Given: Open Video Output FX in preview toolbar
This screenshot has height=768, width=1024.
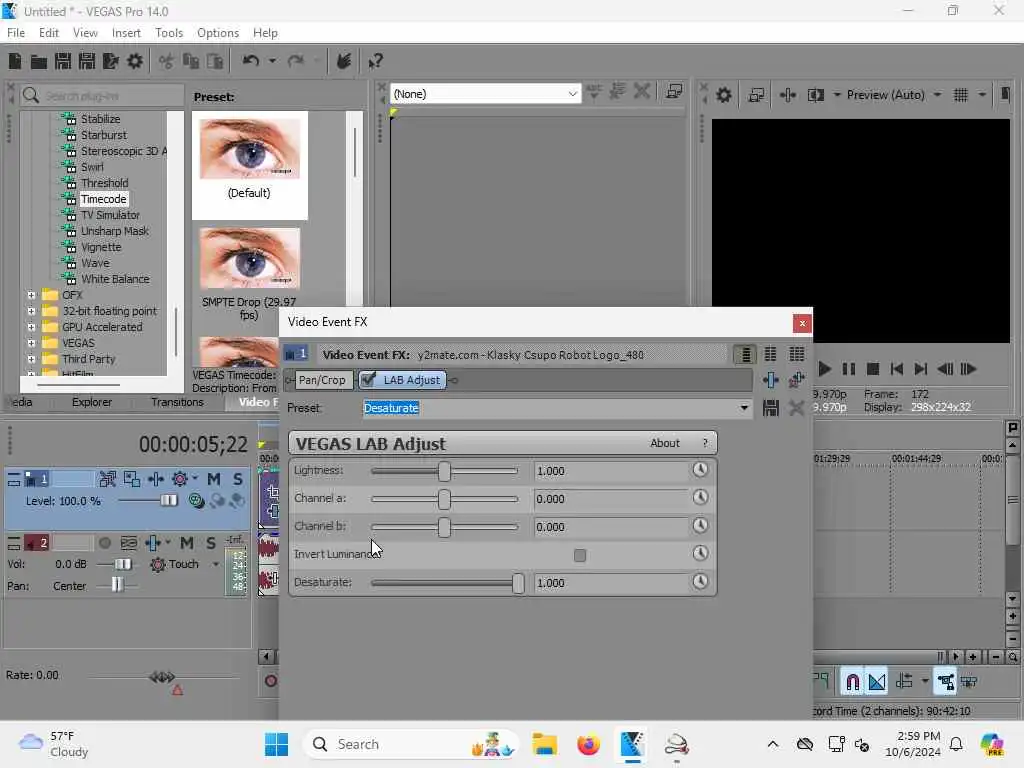Looking at the screenshot, I should (788, 95).
